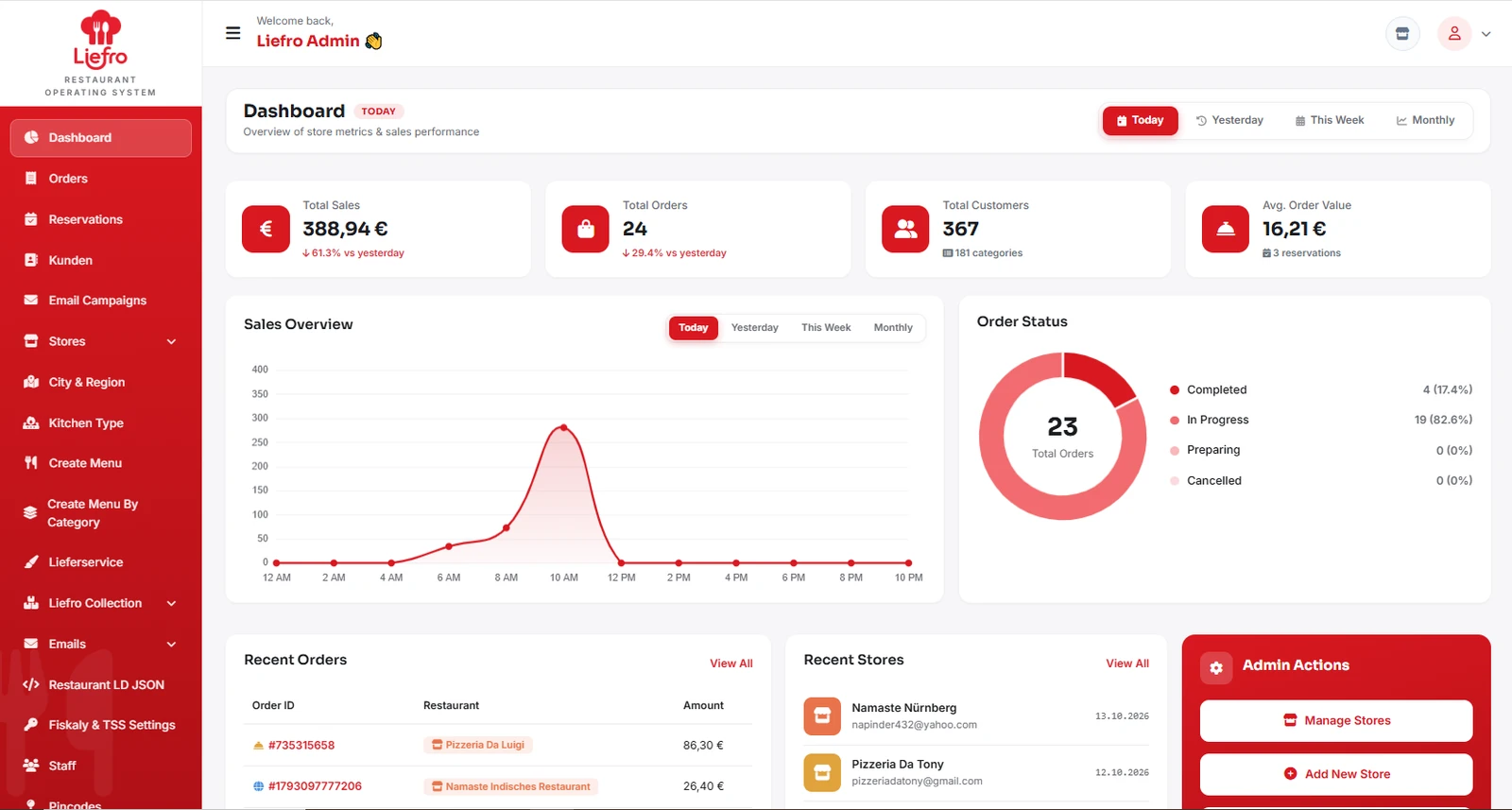Click View All for Recent Stores
This screenshot has width=1512, height=810.
[1127, 664]
